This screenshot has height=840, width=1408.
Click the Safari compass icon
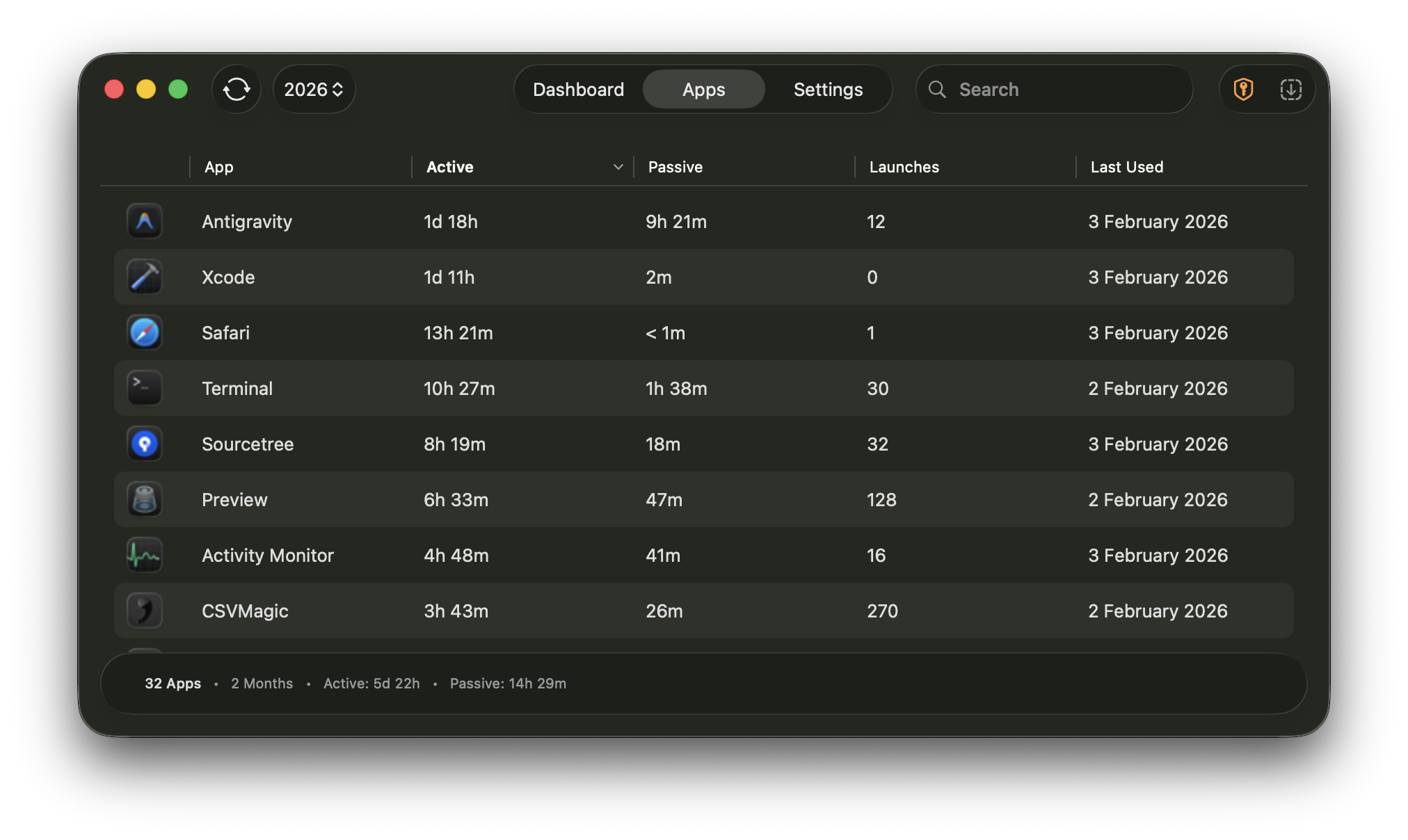click(x=144, y=332)
